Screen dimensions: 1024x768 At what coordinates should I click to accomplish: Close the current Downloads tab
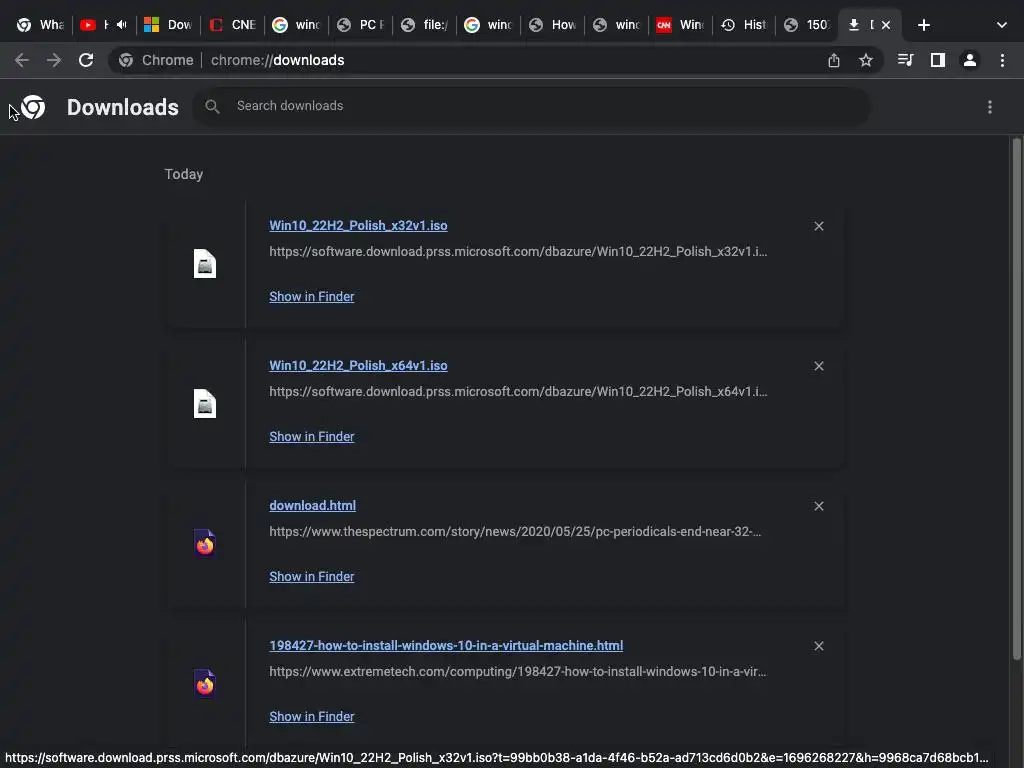[x=886, y=25]
